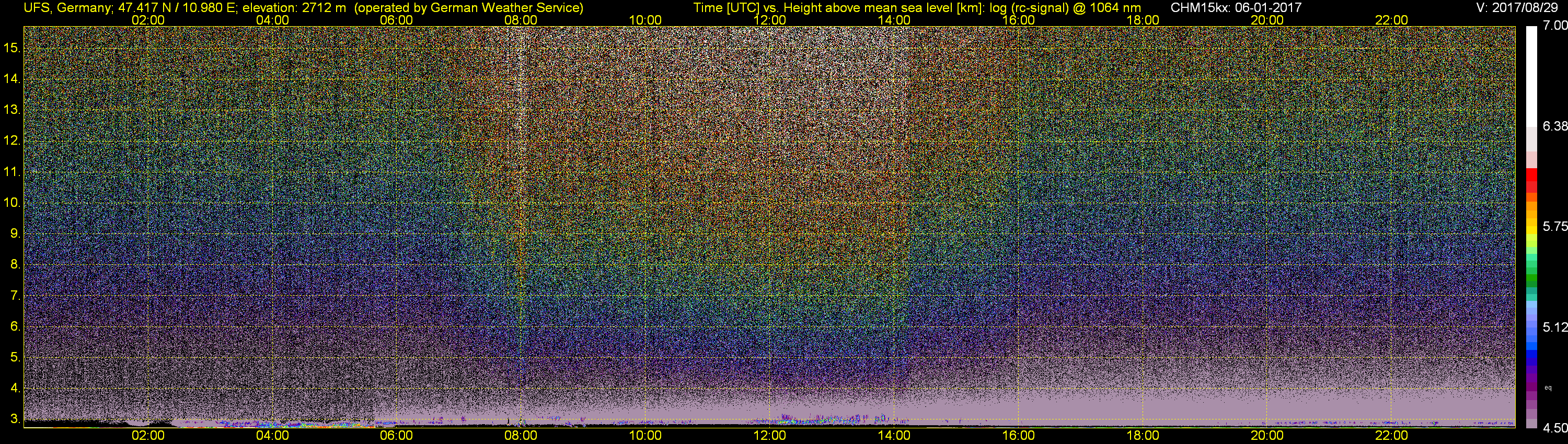This screenshot has height=444, width=1568.
Task: Click the "06:00" label on the bottom time axis
Action: click(x=396, y=436)
